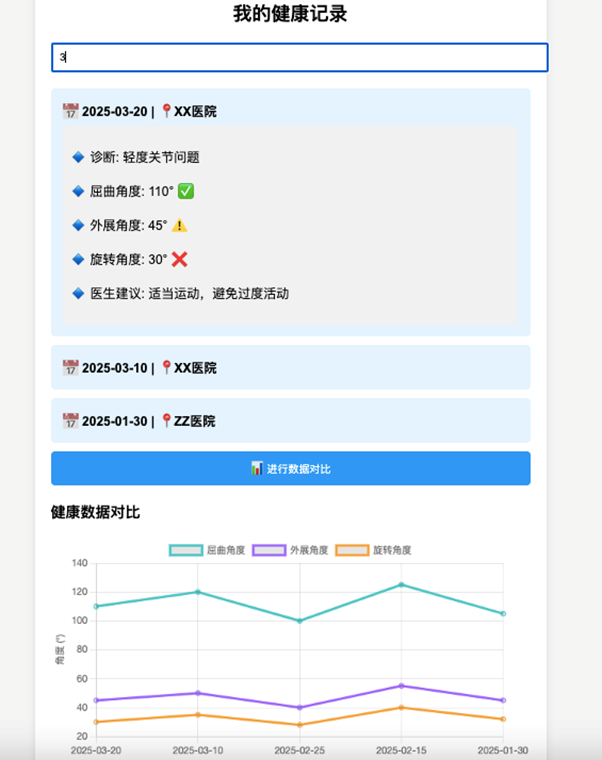Image resolution: width=602 pixels, height=760 pixels.
Task: Click the location pin before ZZ医院
Action: pyautogui.click(x=166, y=421)
